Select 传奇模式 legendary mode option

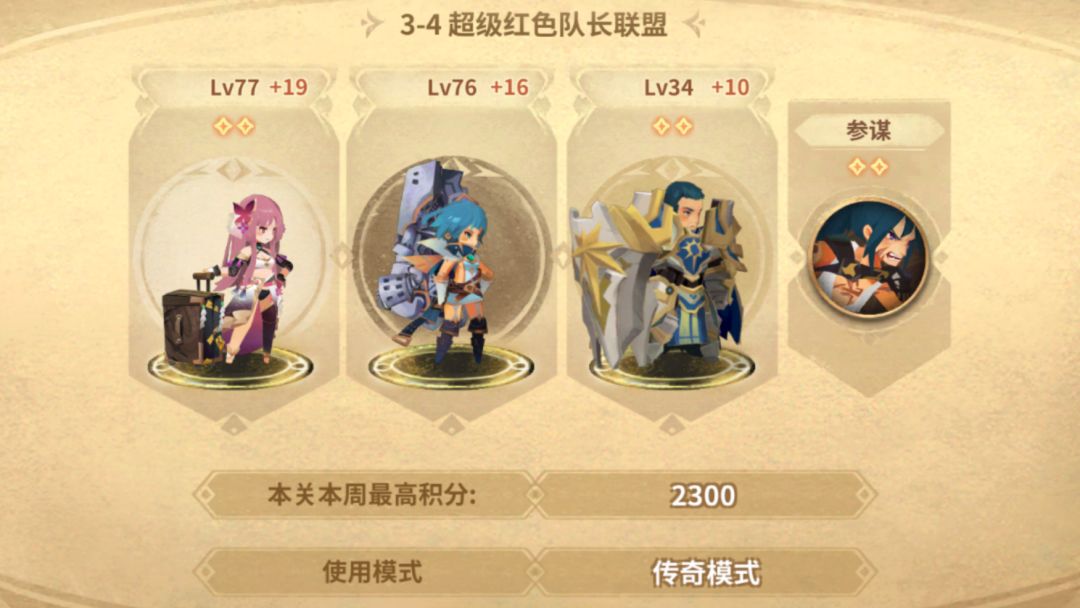[706, 572]
